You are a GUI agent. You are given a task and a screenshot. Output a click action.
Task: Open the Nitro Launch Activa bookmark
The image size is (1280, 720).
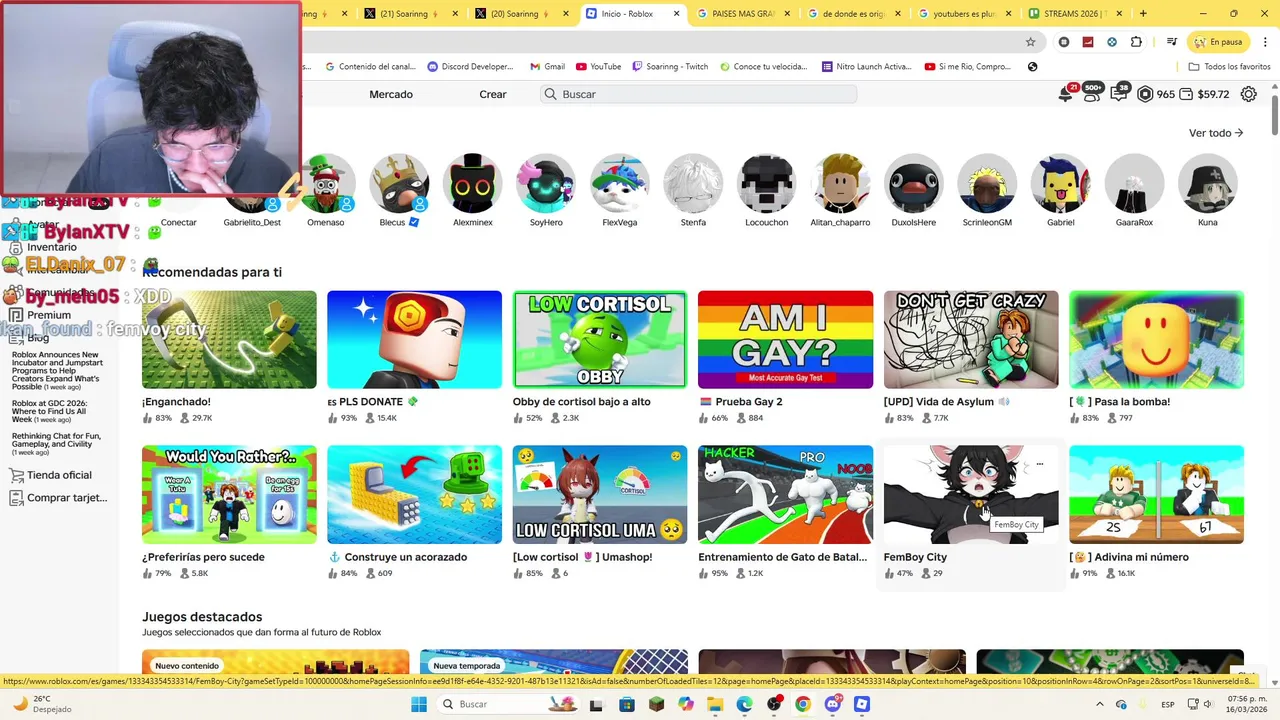866,66
